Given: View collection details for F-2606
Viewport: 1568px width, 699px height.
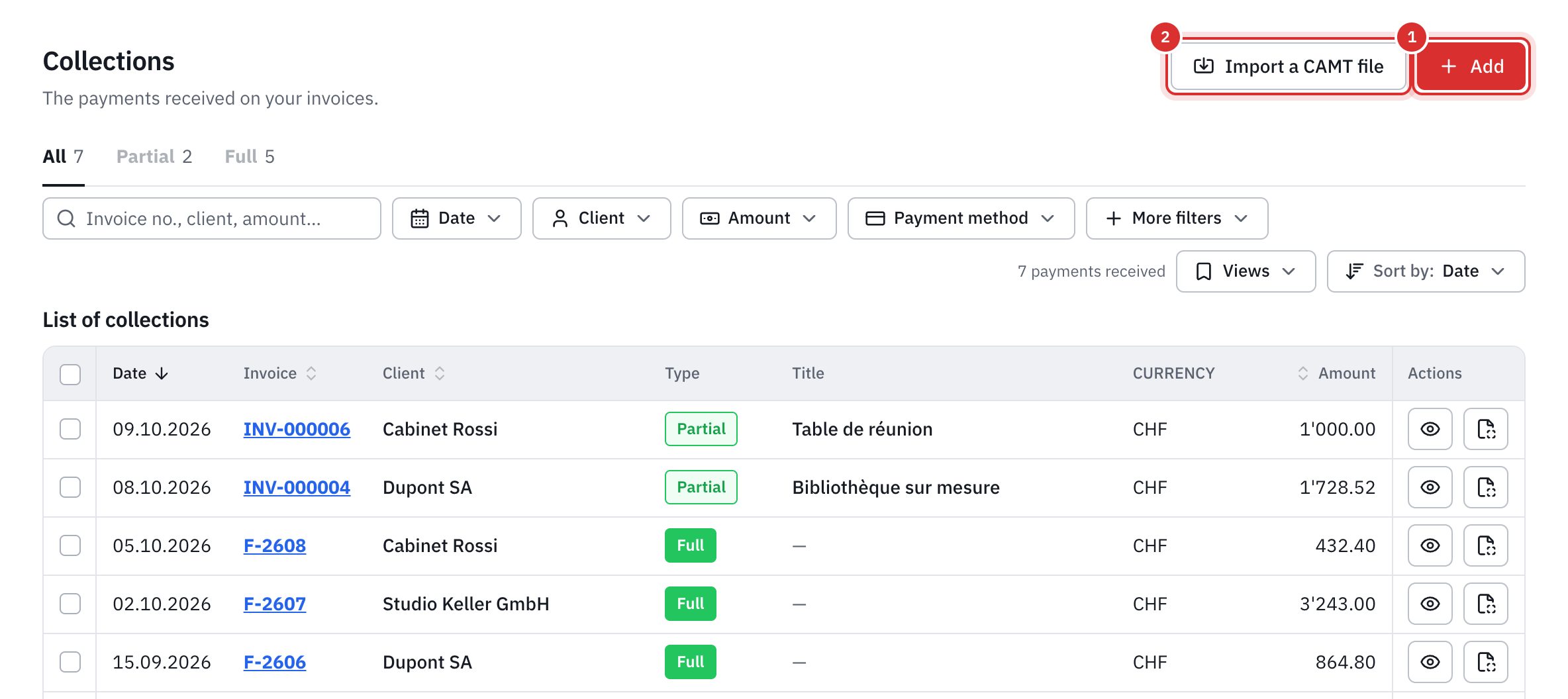Looking at the screenshot, I should (x=1430, y=662).
